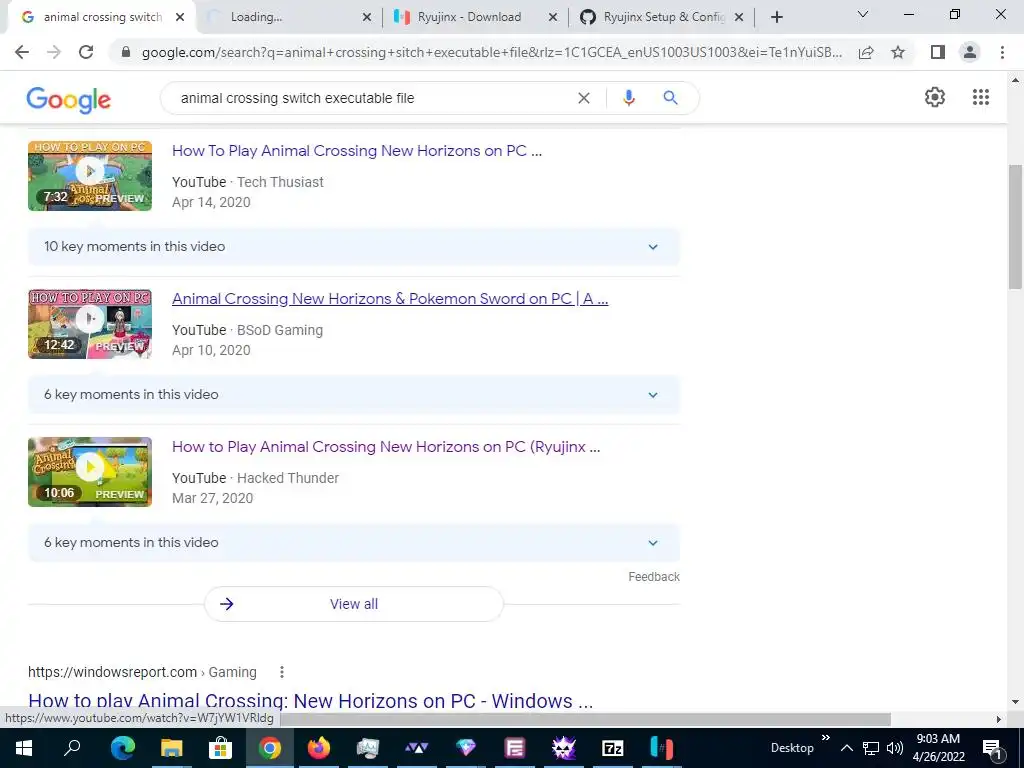Screen dimensions: 1024x768
Task: Submit search with the magnifier icon
Action: (x=670, y=98)
